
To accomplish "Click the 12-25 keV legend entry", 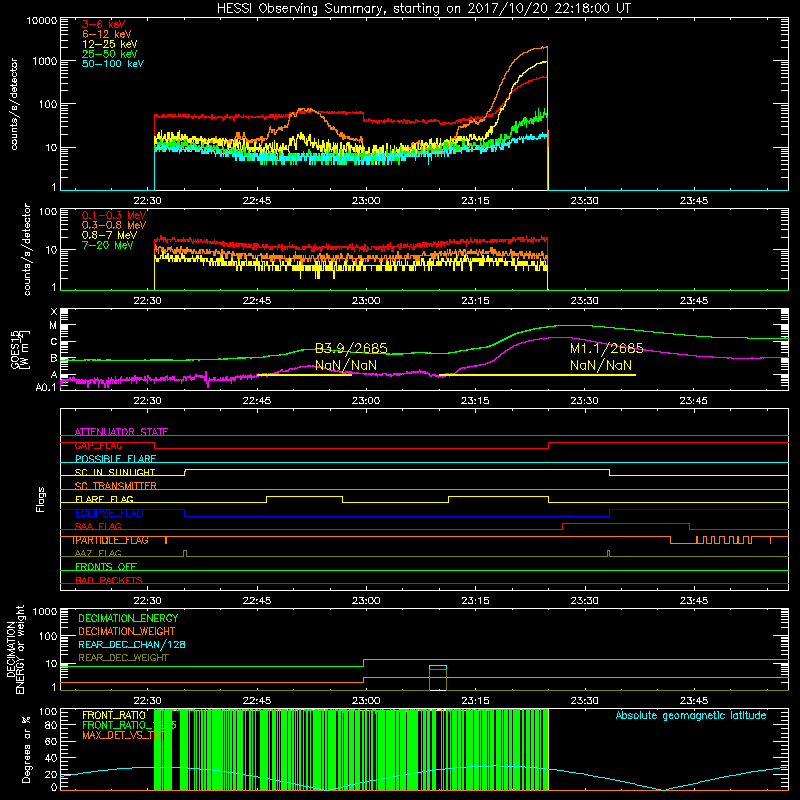I will coord(109,44).
